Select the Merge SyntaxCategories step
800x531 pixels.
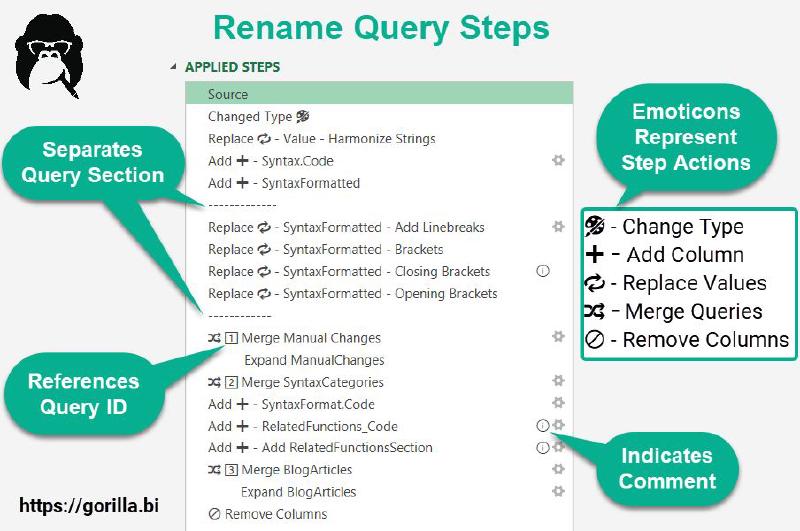tap(379, 382)
